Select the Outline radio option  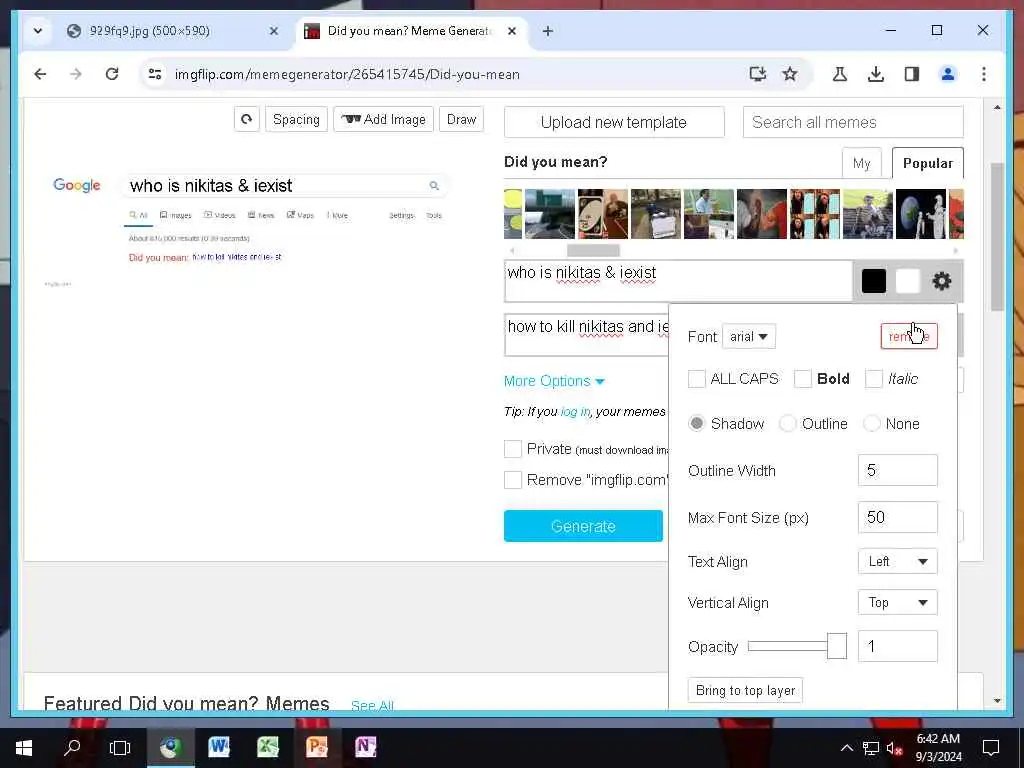pos(788,424)
